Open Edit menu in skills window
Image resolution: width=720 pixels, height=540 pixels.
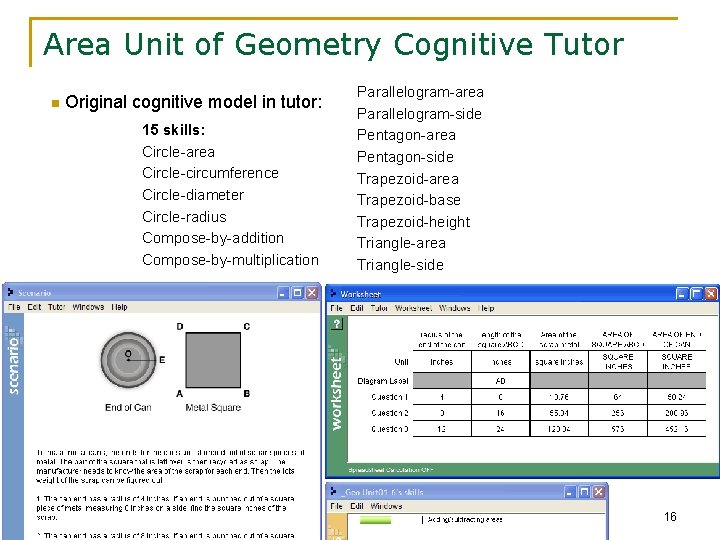[357, 506]
